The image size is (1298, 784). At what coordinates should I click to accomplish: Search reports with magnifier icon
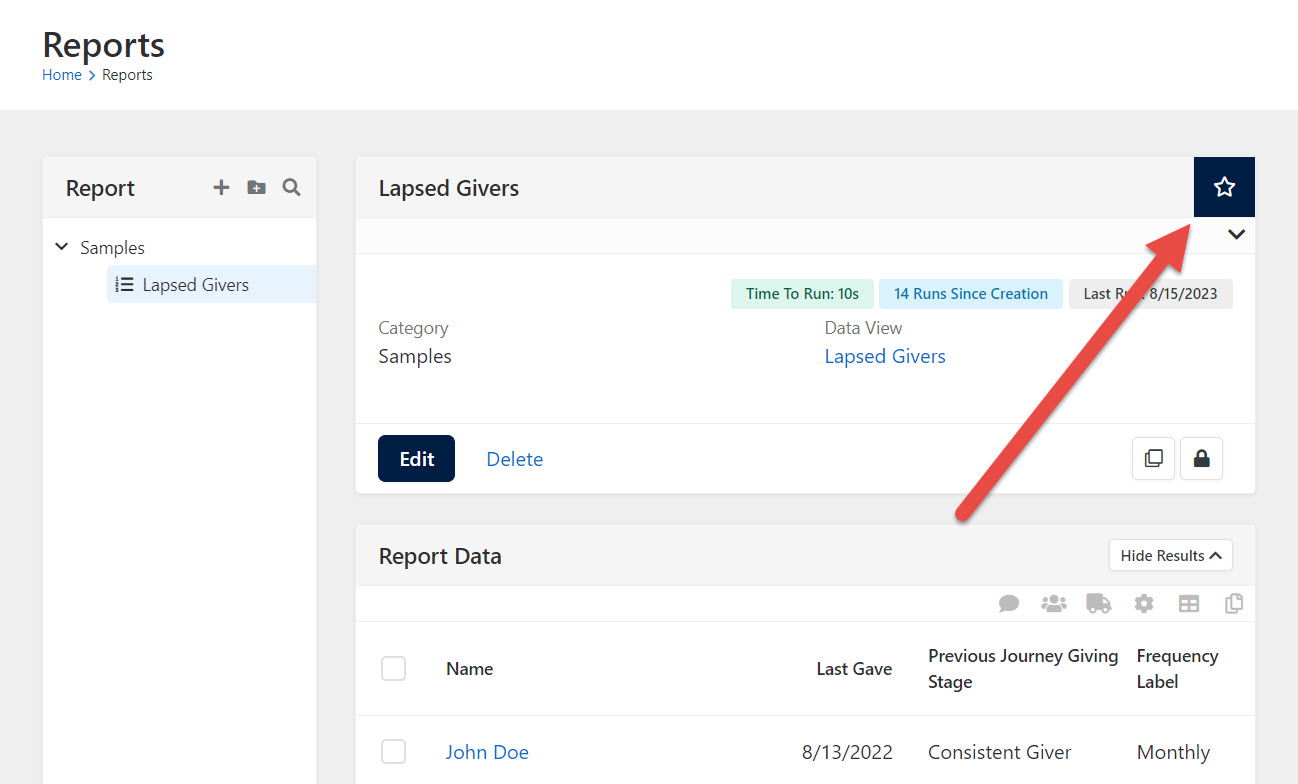pos(291,187)
